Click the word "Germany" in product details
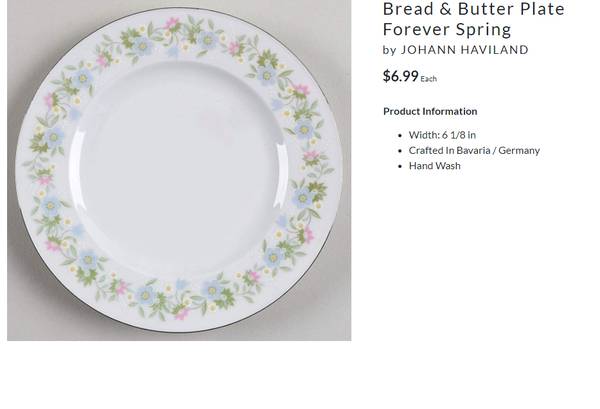The height and width of the screenshot is (409, 600). [519, 150]
